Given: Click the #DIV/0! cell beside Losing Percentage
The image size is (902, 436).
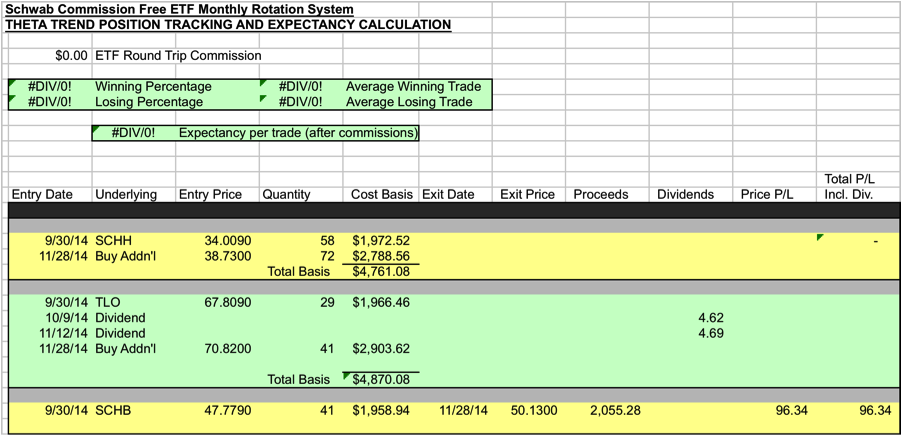Looking at the screenshot, I should pyautogui.click(x=50, y=102).
